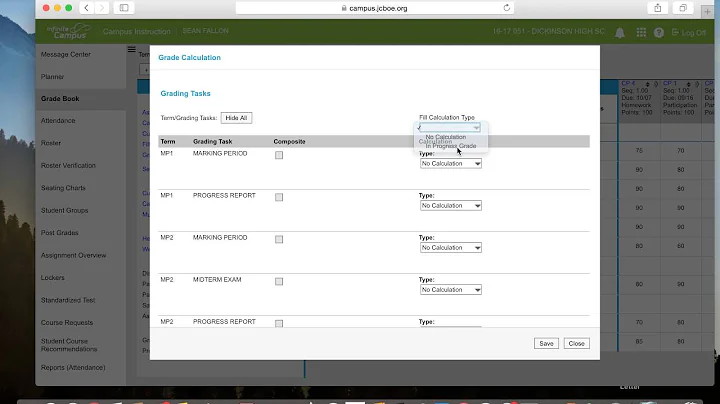
Task: Open Planner in the sidebar
Action: 52,77
